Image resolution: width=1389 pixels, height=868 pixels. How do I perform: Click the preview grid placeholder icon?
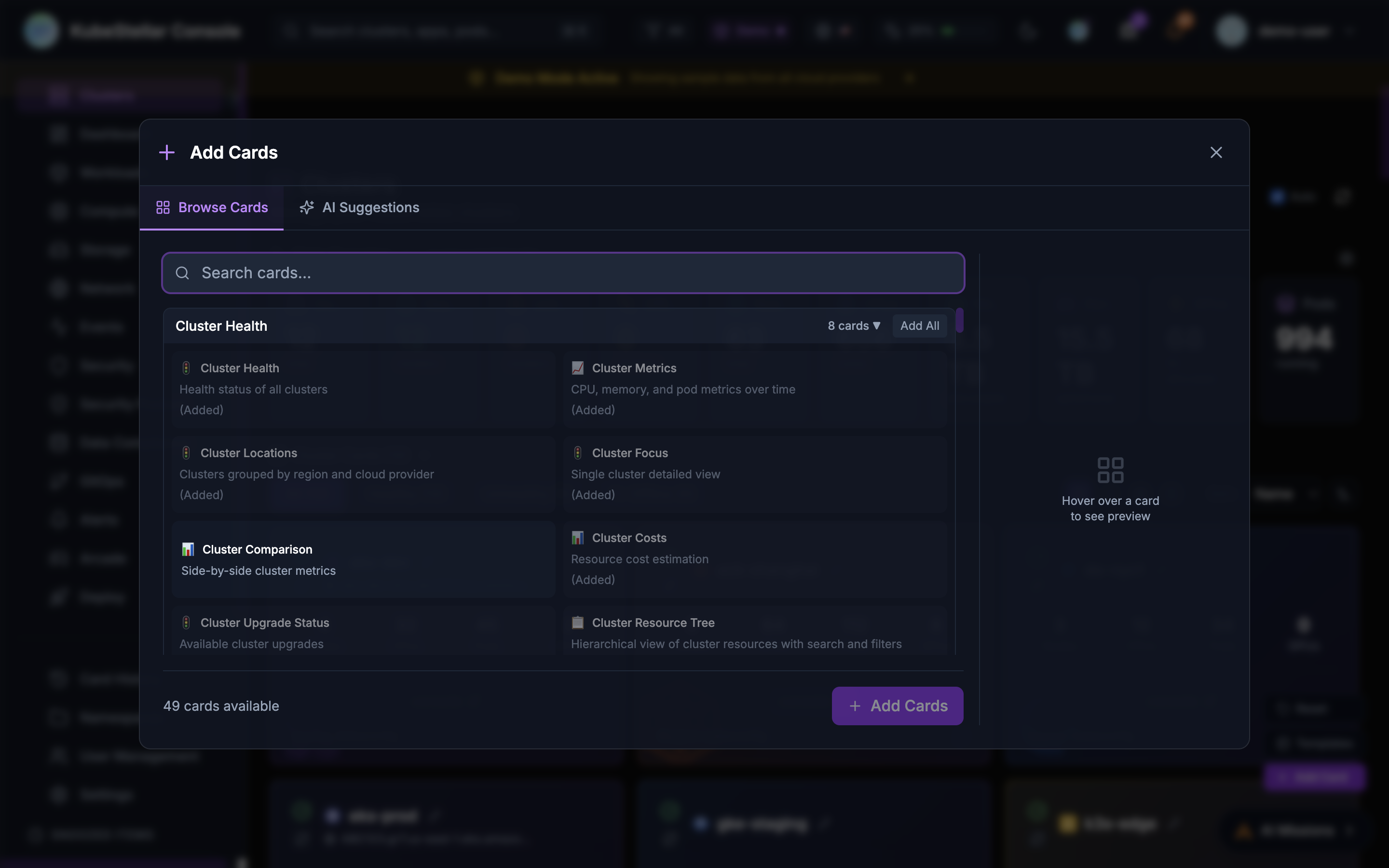1110,470
